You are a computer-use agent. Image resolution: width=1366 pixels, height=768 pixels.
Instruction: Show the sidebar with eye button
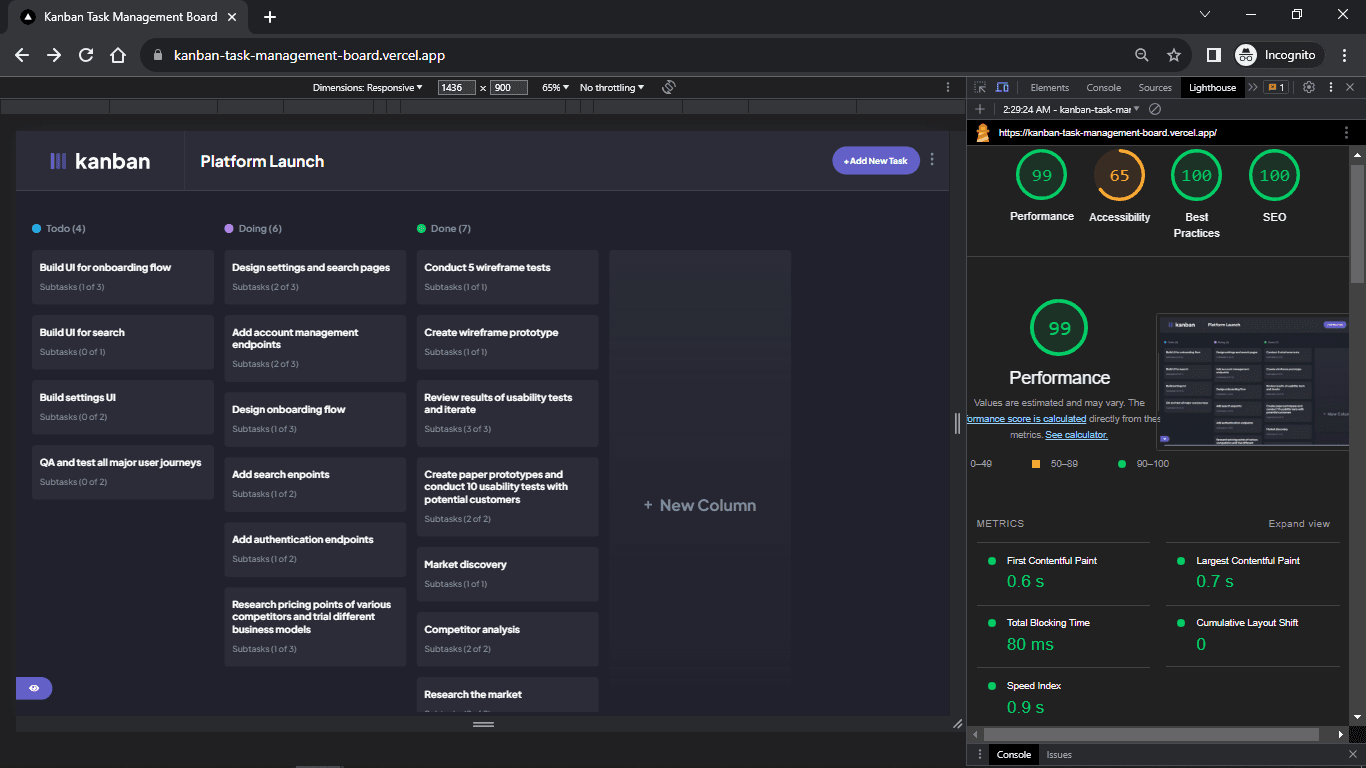point(34,688)
